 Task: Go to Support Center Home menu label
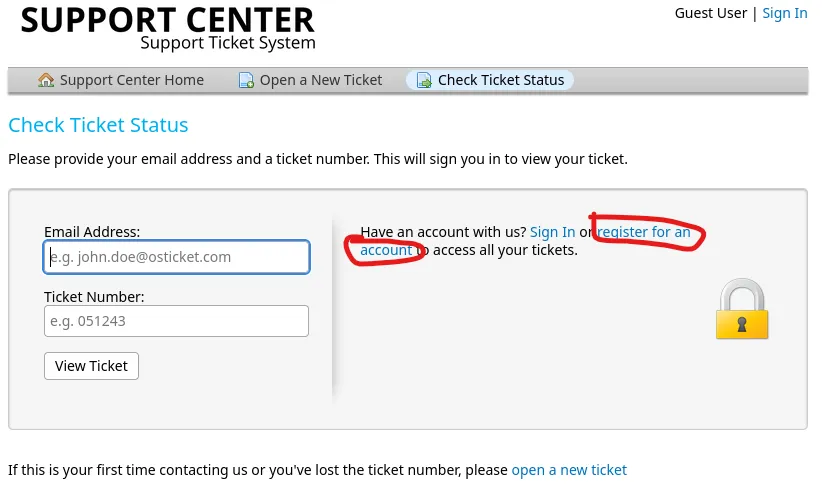[131, 80]
